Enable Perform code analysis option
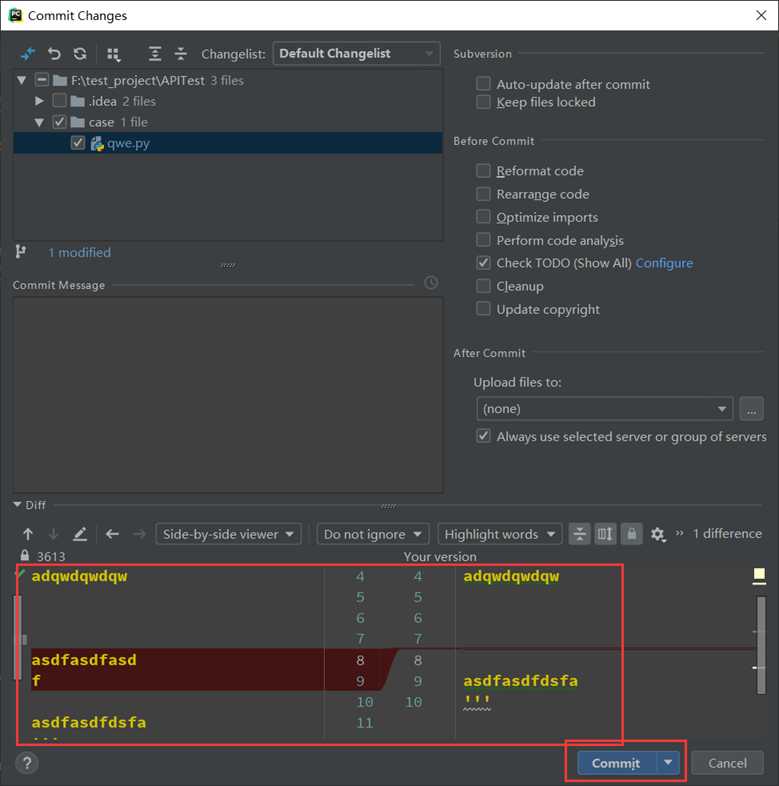This screenshot has height=786, width=779. 483,240
